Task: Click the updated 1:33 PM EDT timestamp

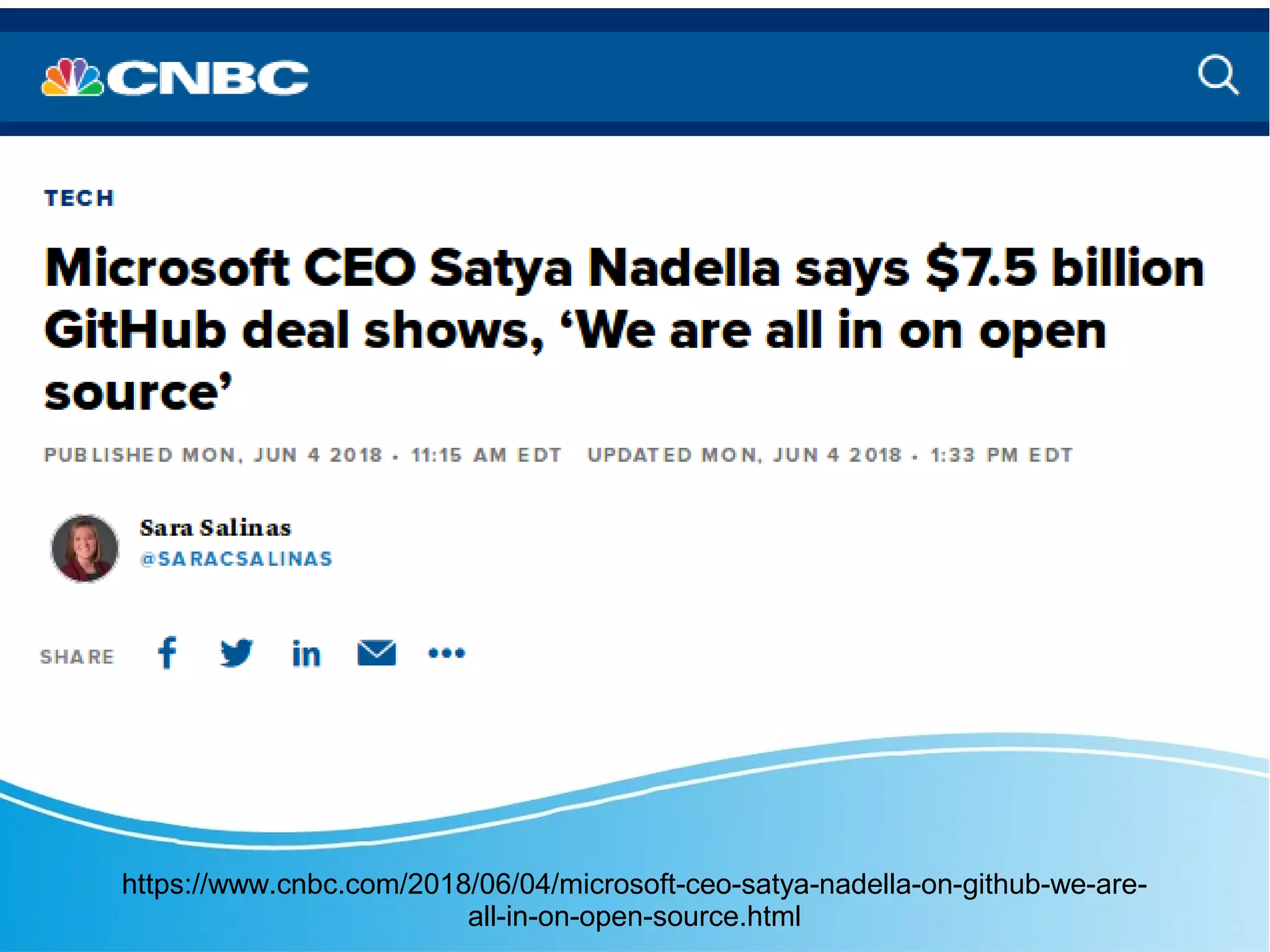Action: (x=830, y=455)
